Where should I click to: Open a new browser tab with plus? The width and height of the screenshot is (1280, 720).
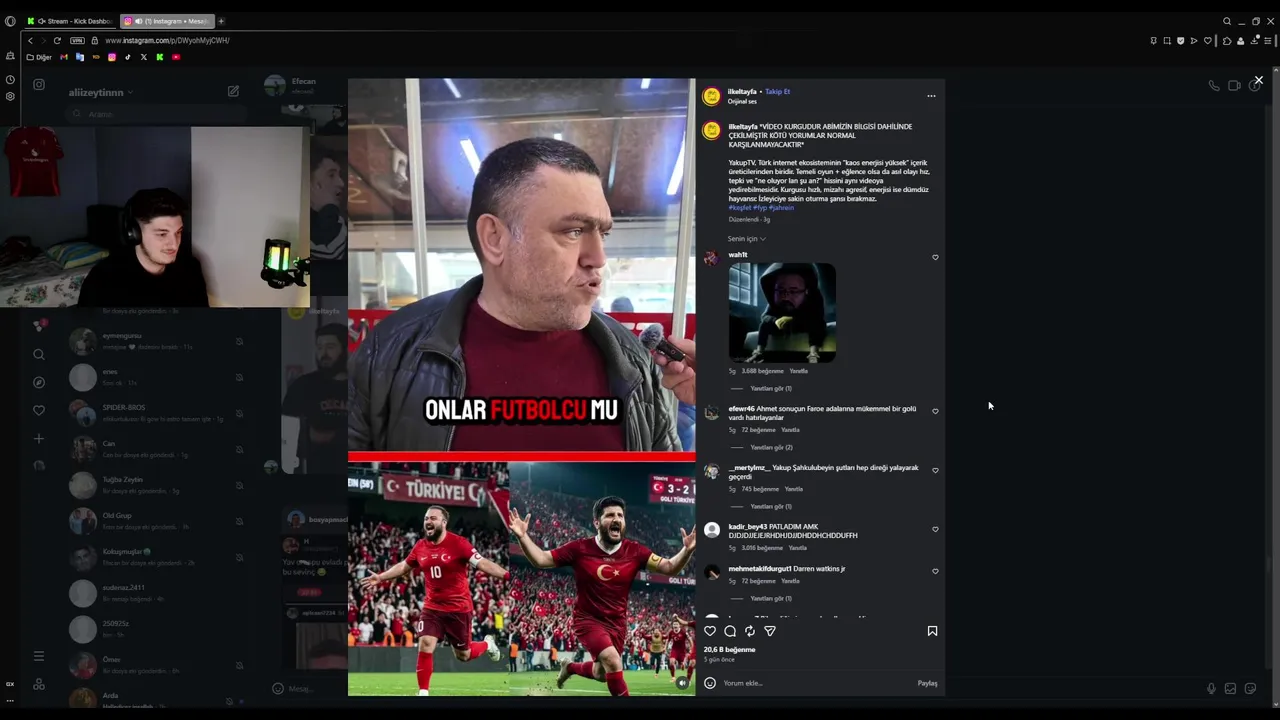point(221,21)
